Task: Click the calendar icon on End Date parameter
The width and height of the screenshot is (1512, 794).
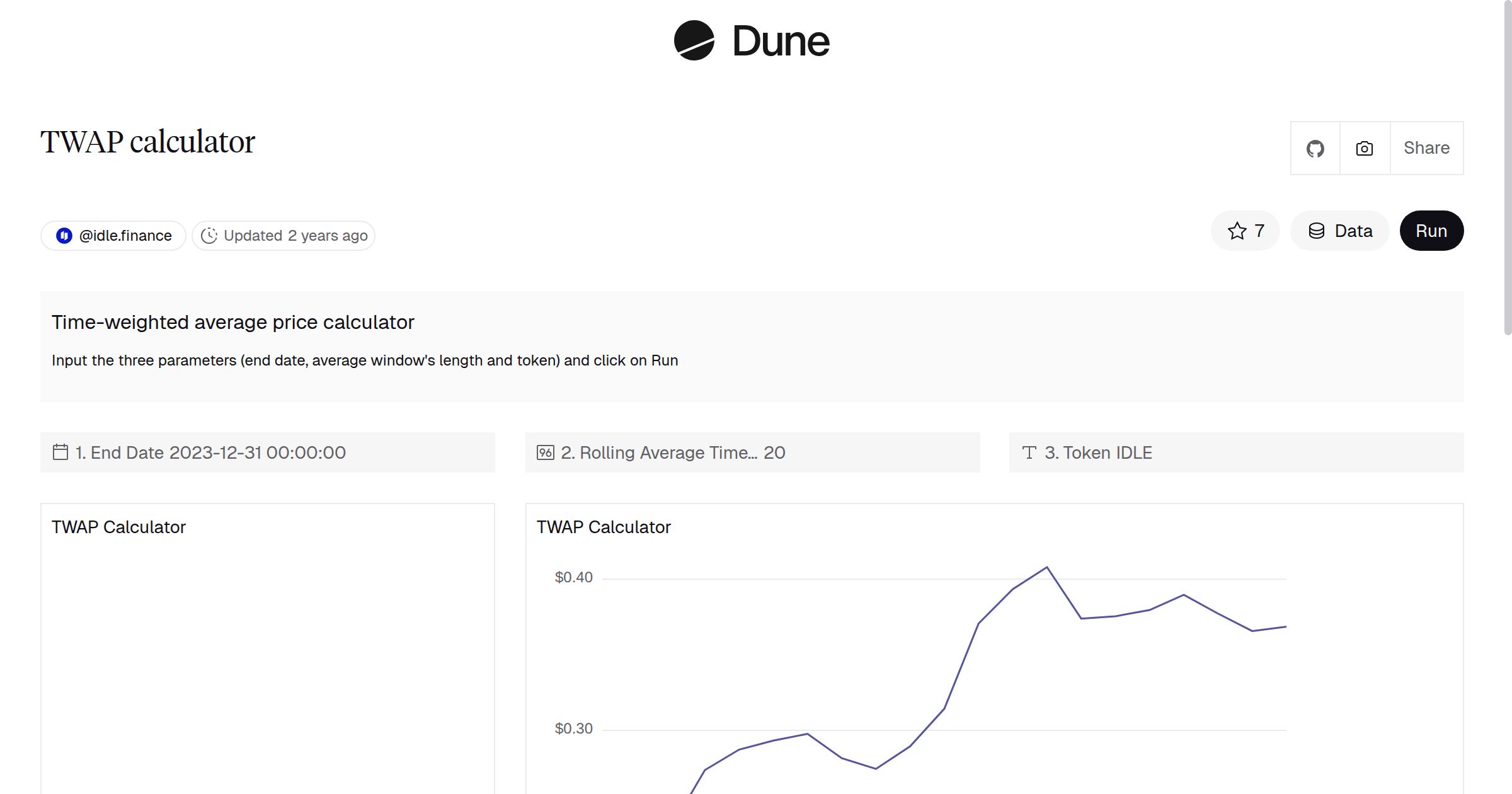Action: pyautogui.click(x=60, y=452)
